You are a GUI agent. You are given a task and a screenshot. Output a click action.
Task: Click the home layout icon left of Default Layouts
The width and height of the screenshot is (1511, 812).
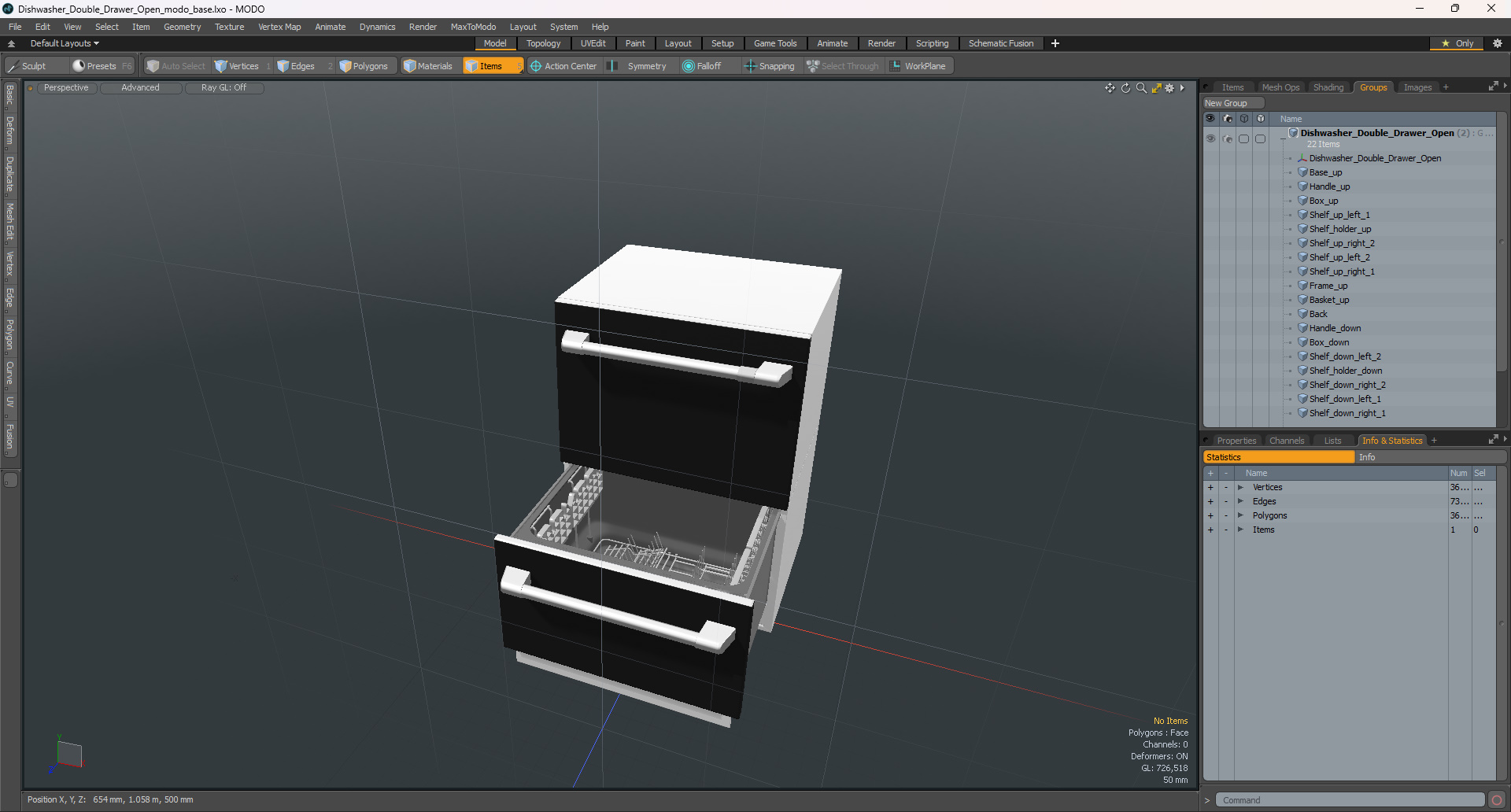[x=11, y=43]
